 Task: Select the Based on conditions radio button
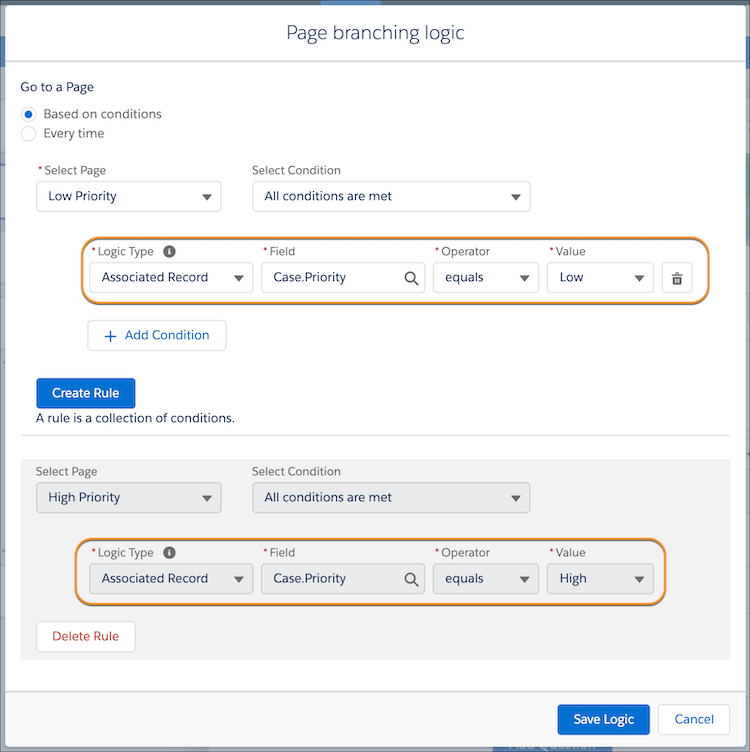(x=29, y=114)
